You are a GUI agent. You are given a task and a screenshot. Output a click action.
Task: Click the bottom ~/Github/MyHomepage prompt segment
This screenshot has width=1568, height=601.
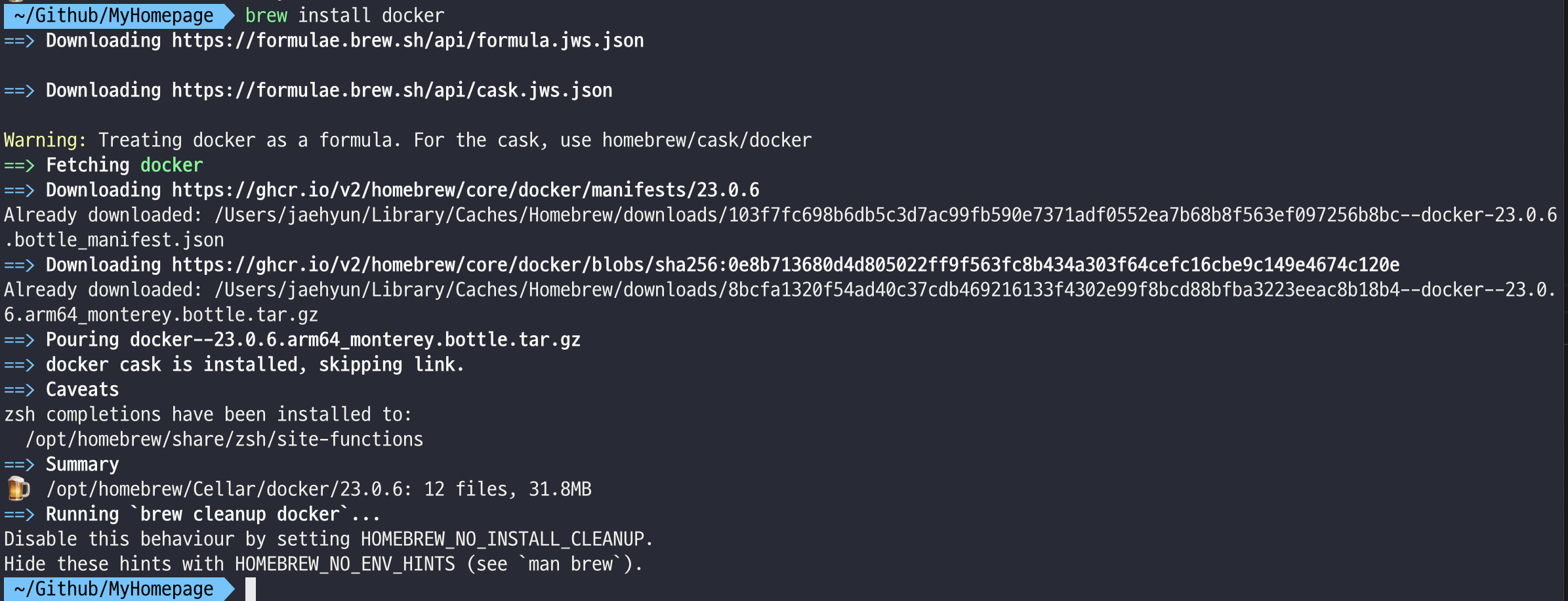pyautogui.click(x=114, y=589)
